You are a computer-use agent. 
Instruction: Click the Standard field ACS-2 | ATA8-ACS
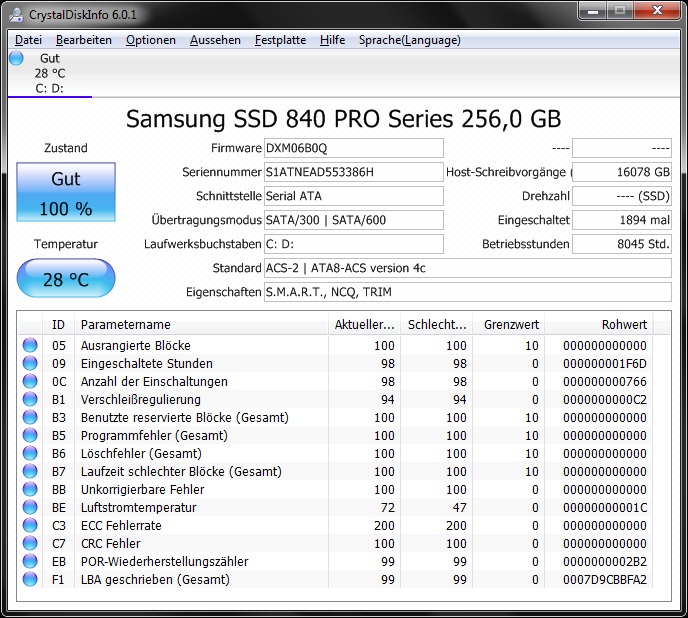point(468,268)
